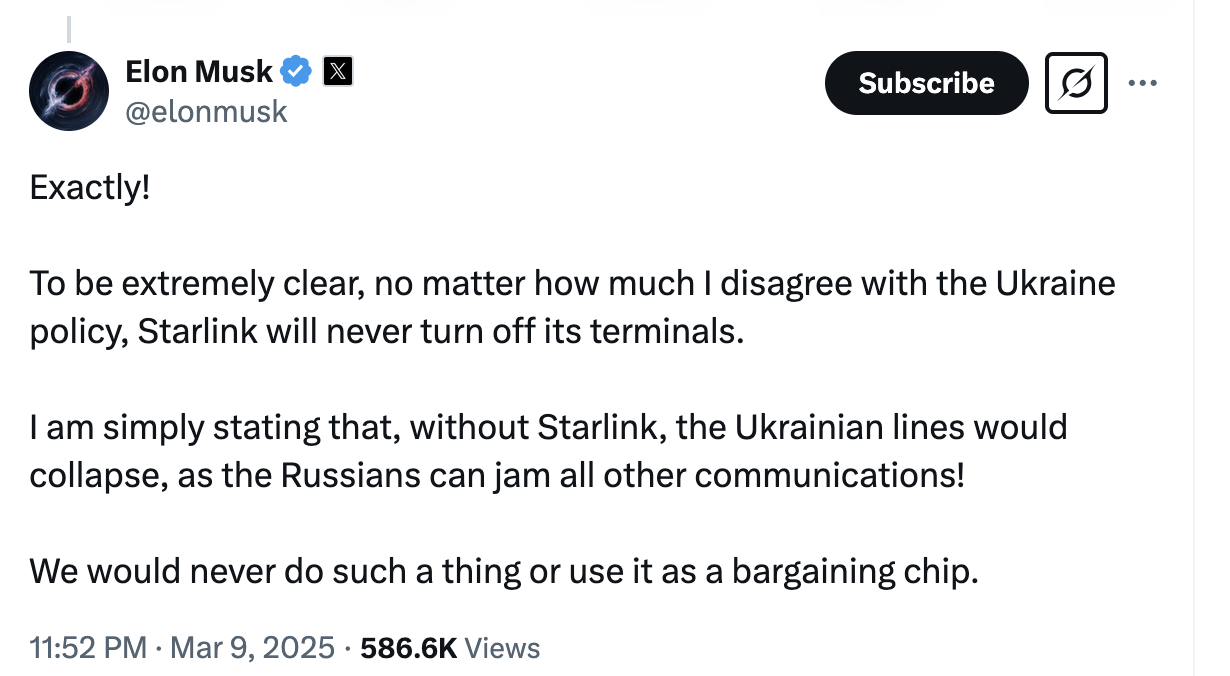Image resolution: width=1230 pixels, height=676 pixels.
Task: Open the three-dot more options menu
Action: pyautogui.click(x=1141, y=82)
